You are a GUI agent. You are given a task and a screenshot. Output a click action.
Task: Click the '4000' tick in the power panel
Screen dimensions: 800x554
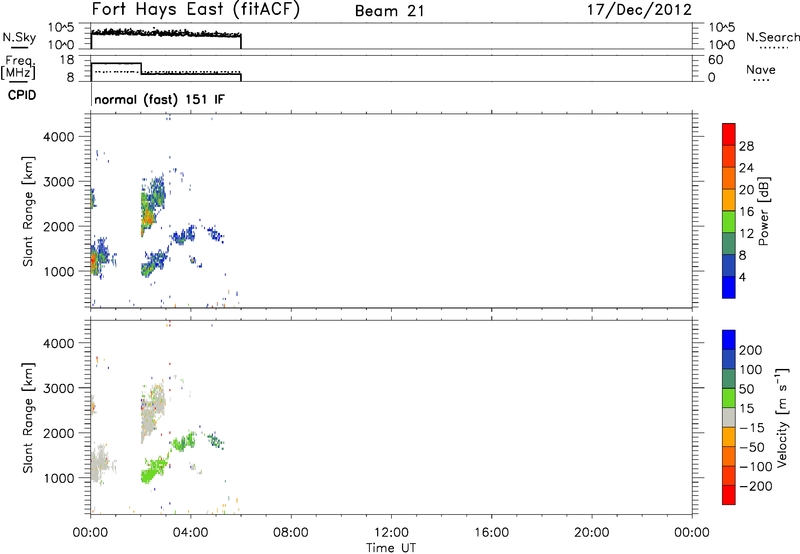pos(58,137)
